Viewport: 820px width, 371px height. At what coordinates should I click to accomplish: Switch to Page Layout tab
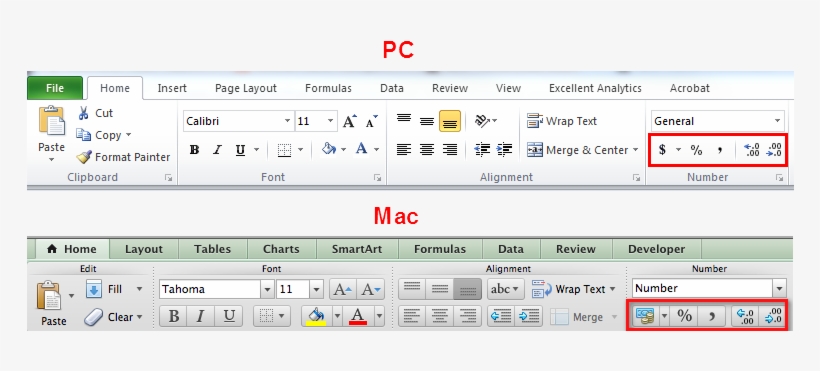coord(246,88)
